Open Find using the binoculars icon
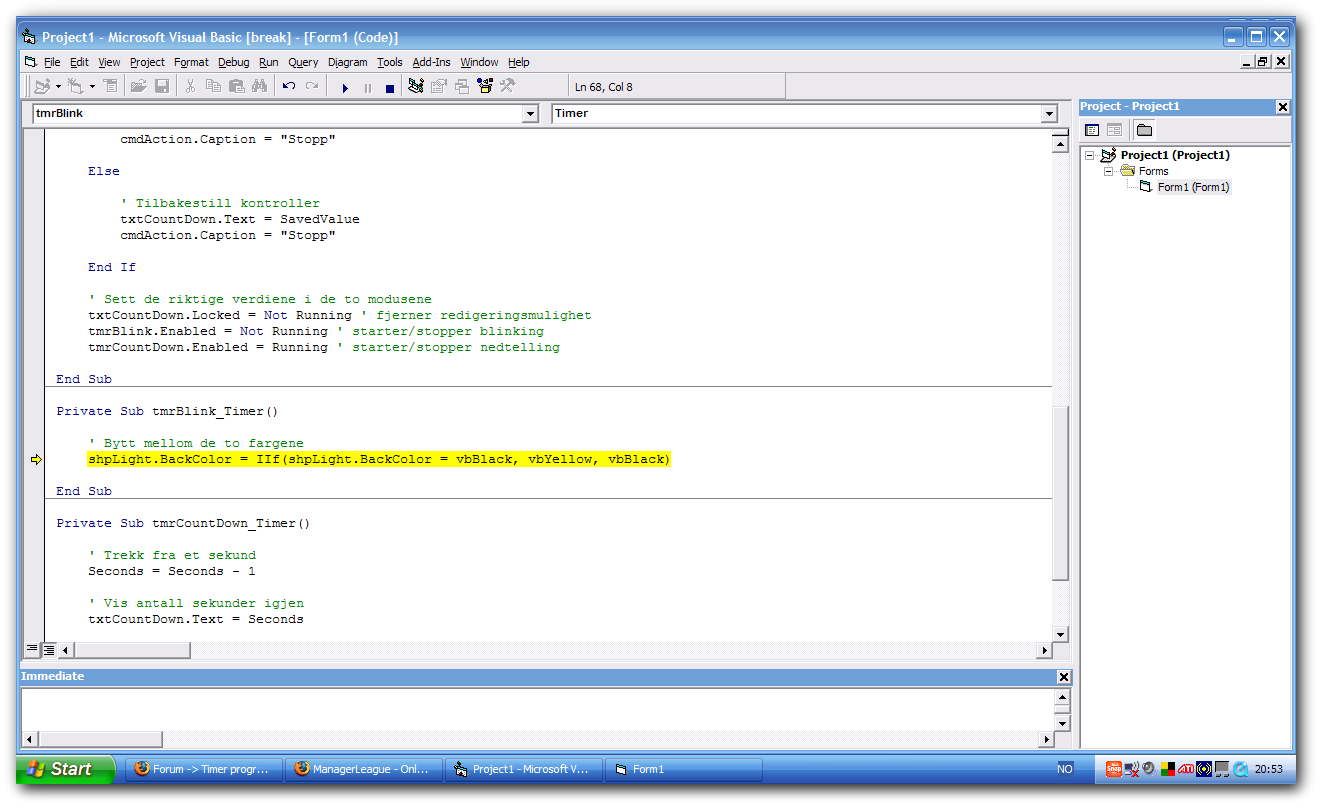This screenshot has width=1320, height=808. pyautogui.click(x=260, y=87)
